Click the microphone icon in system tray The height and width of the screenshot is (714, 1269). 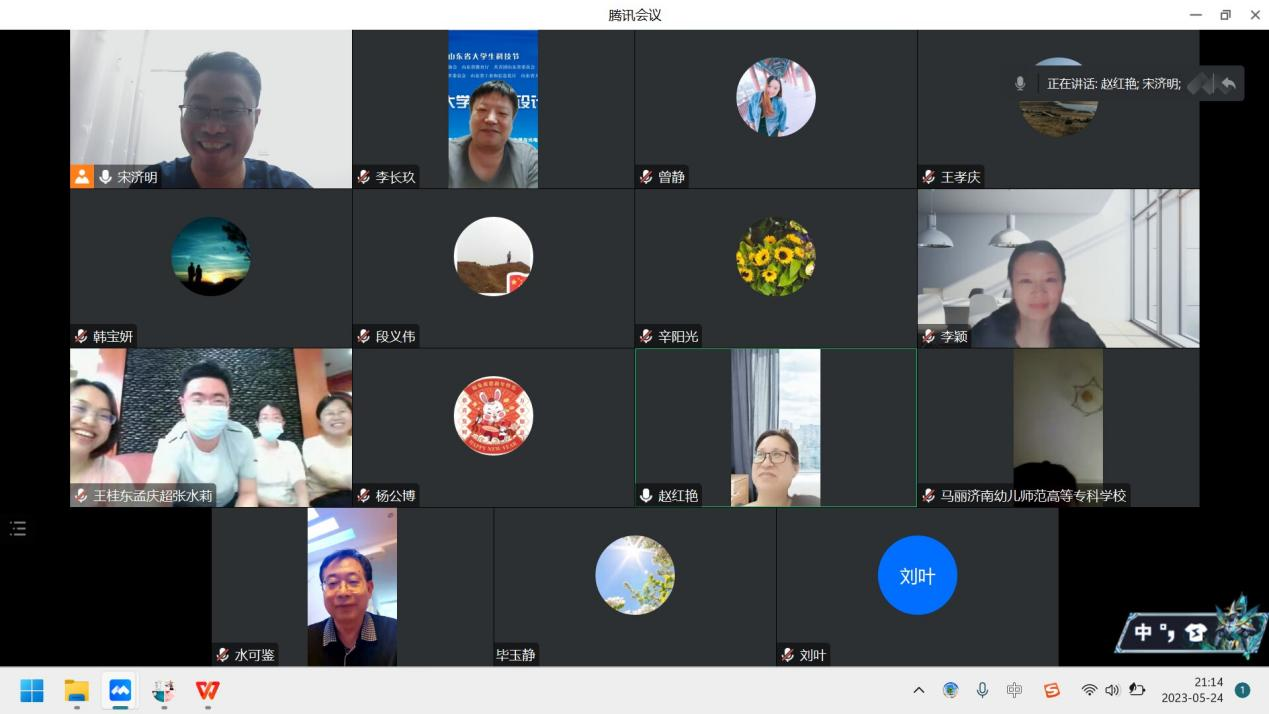tap(983, 690)
